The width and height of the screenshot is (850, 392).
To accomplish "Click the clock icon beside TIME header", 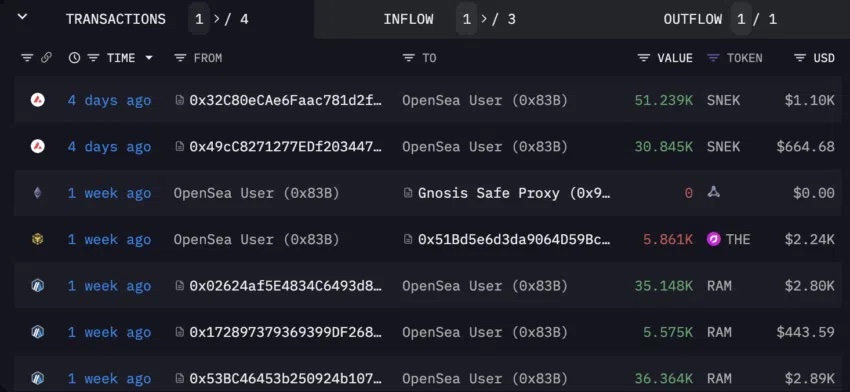I will click(74, 57).
